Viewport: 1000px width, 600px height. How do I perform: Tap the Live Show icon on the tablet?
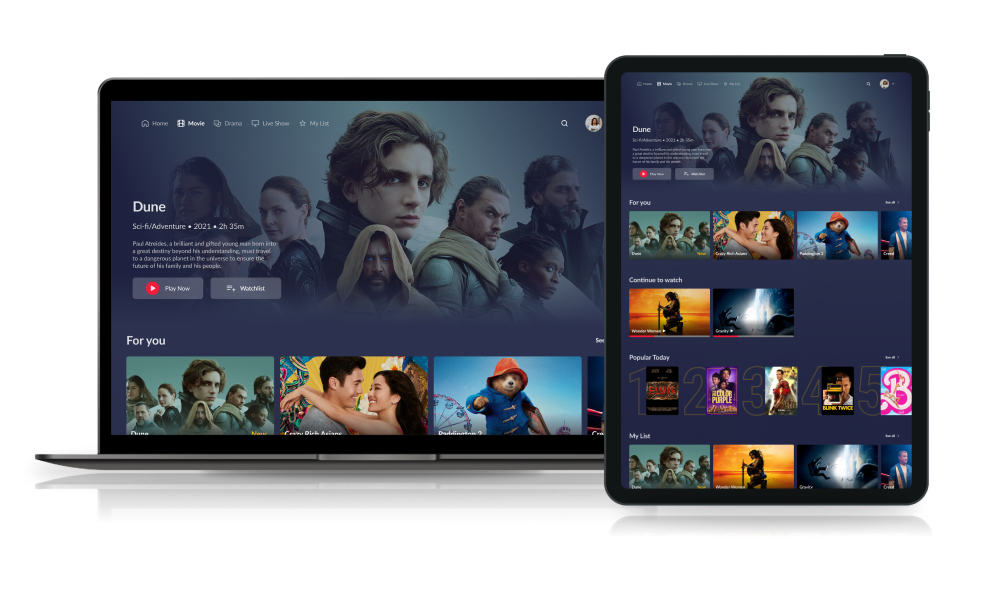point(700,84)
